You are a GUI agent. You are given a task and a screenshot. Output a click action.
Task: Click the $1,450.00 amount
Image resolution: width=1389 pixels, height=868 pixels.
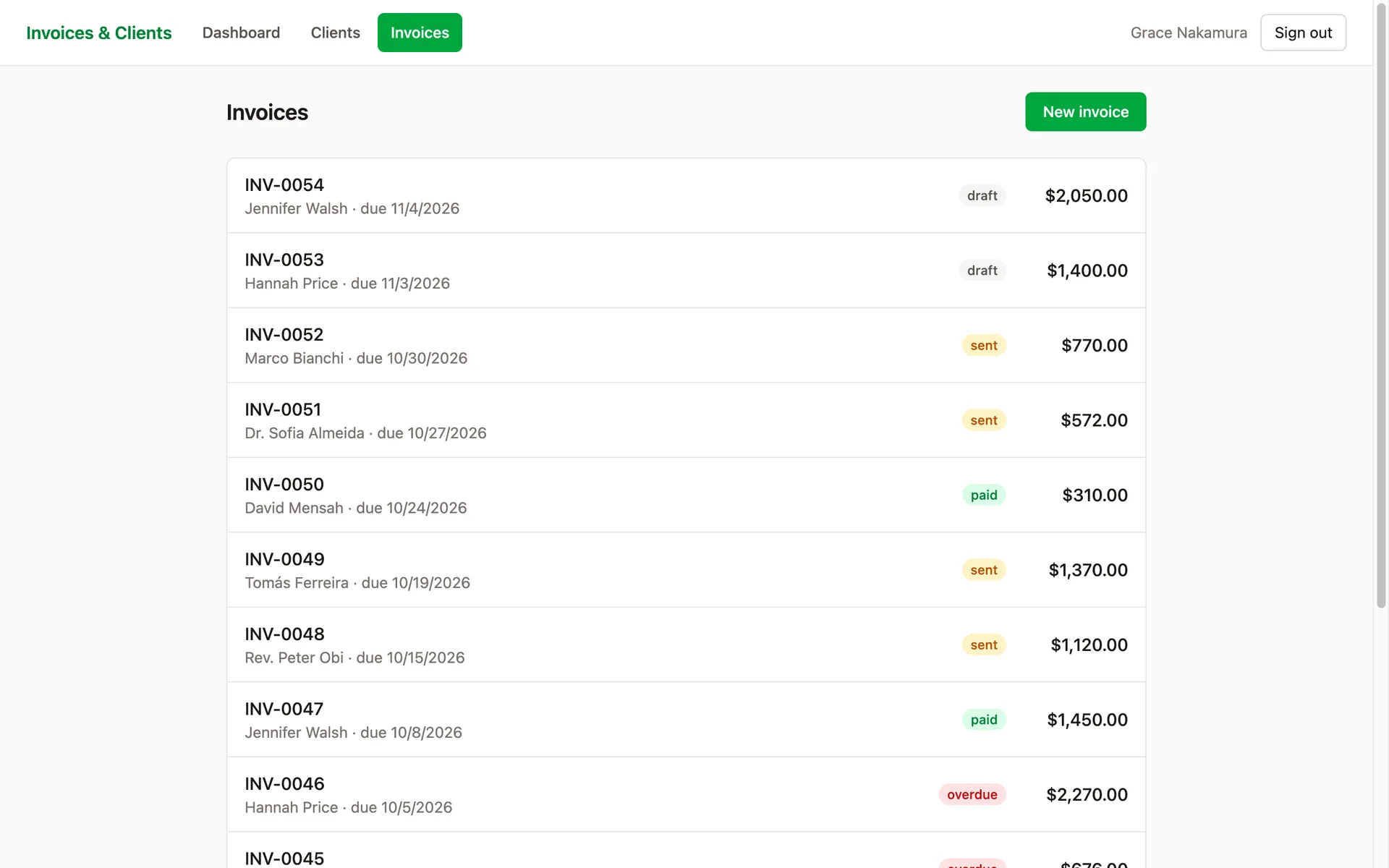(1087, 720)
